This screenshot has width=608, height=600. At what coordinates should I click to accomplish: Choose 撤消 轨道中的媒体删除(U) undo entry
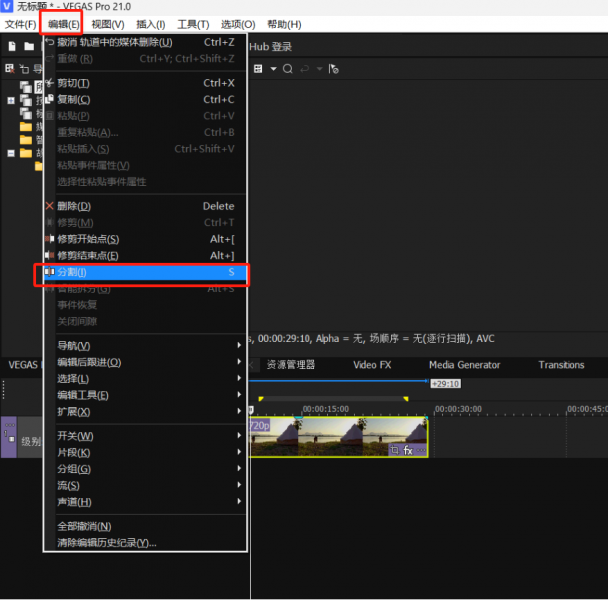[145, 42]
